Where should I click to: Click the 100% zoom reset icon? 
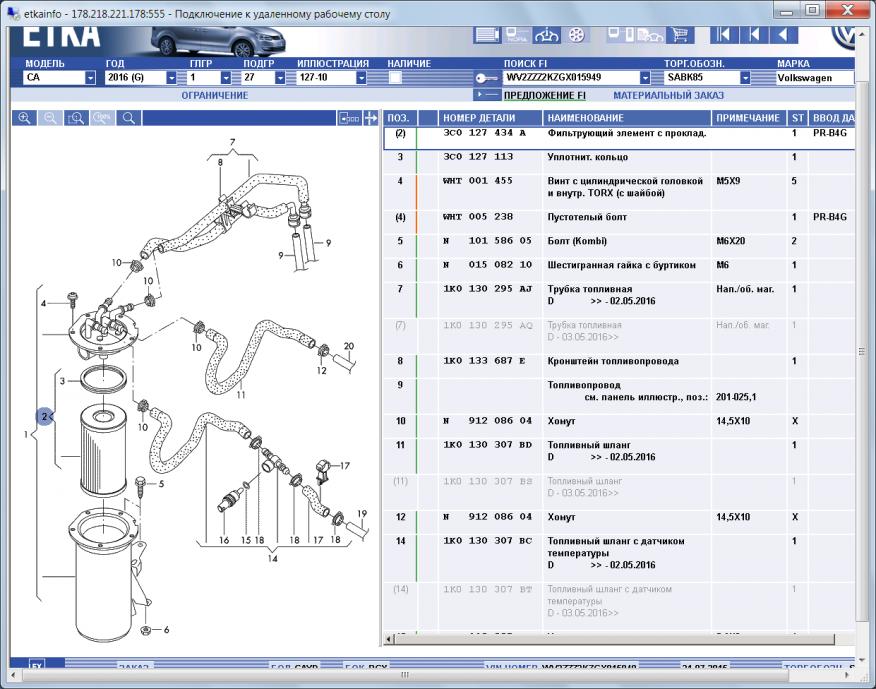(102, 118)
